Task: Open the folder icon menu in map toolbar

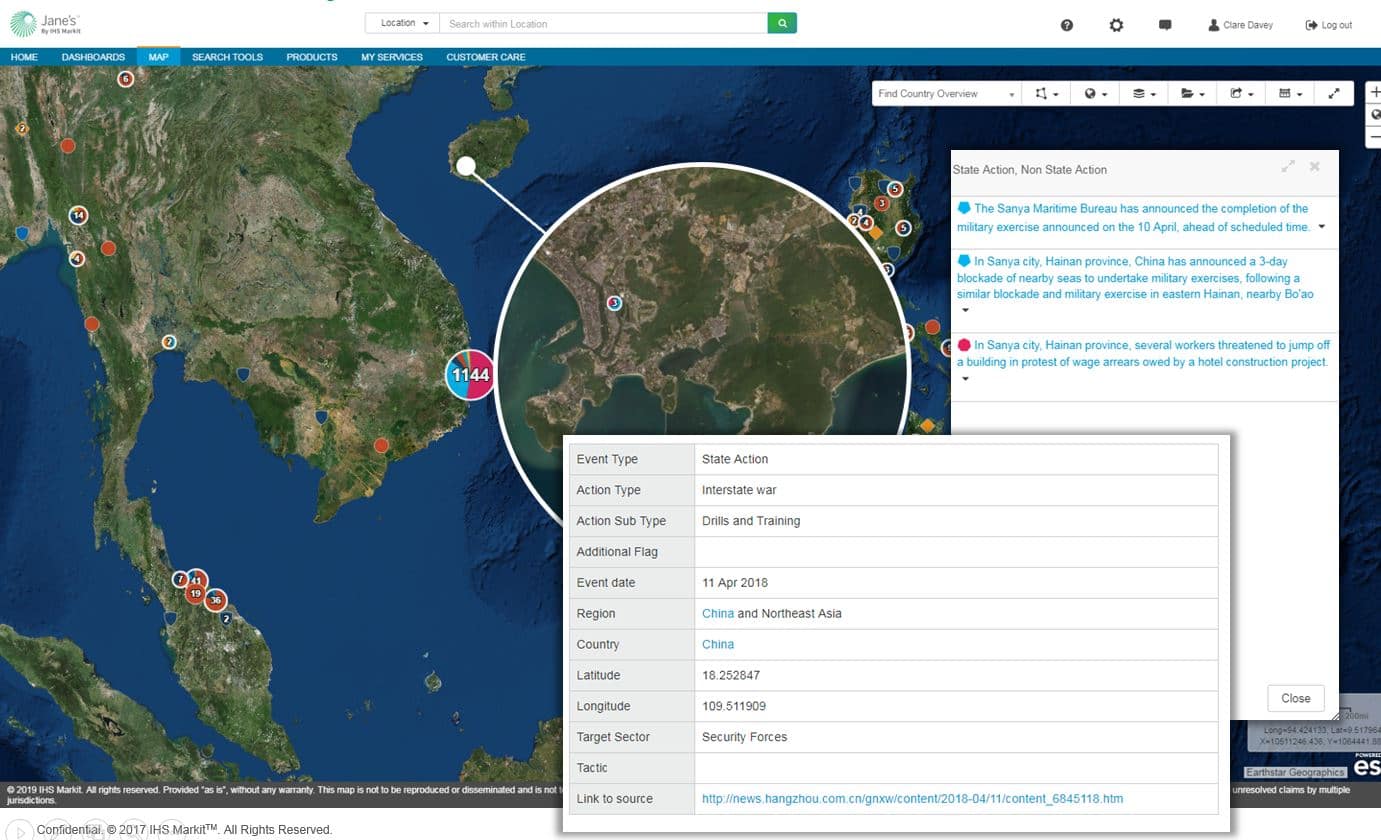Action: pyautogui.click(x=1192, y=93)
